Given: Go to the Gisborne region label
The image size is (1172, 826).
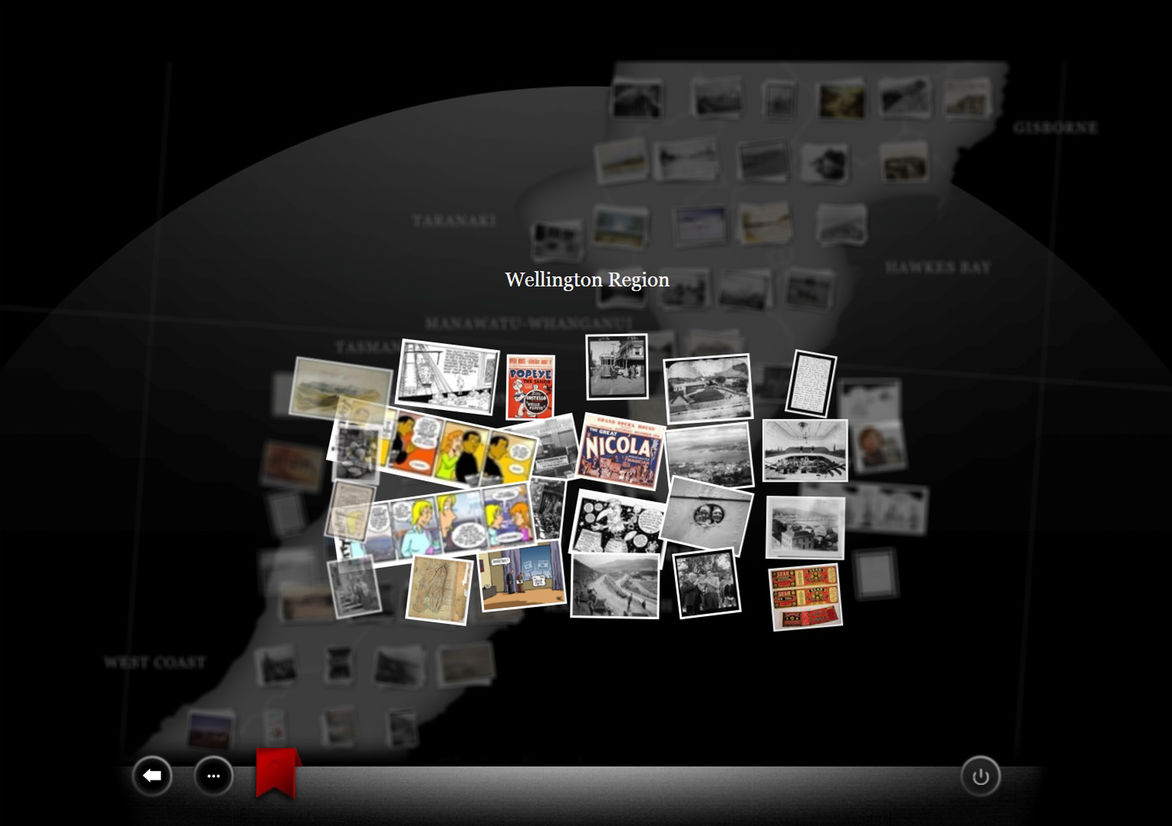Looking at the screenshot, I should pyautogui.click(x=1054, y=128).
